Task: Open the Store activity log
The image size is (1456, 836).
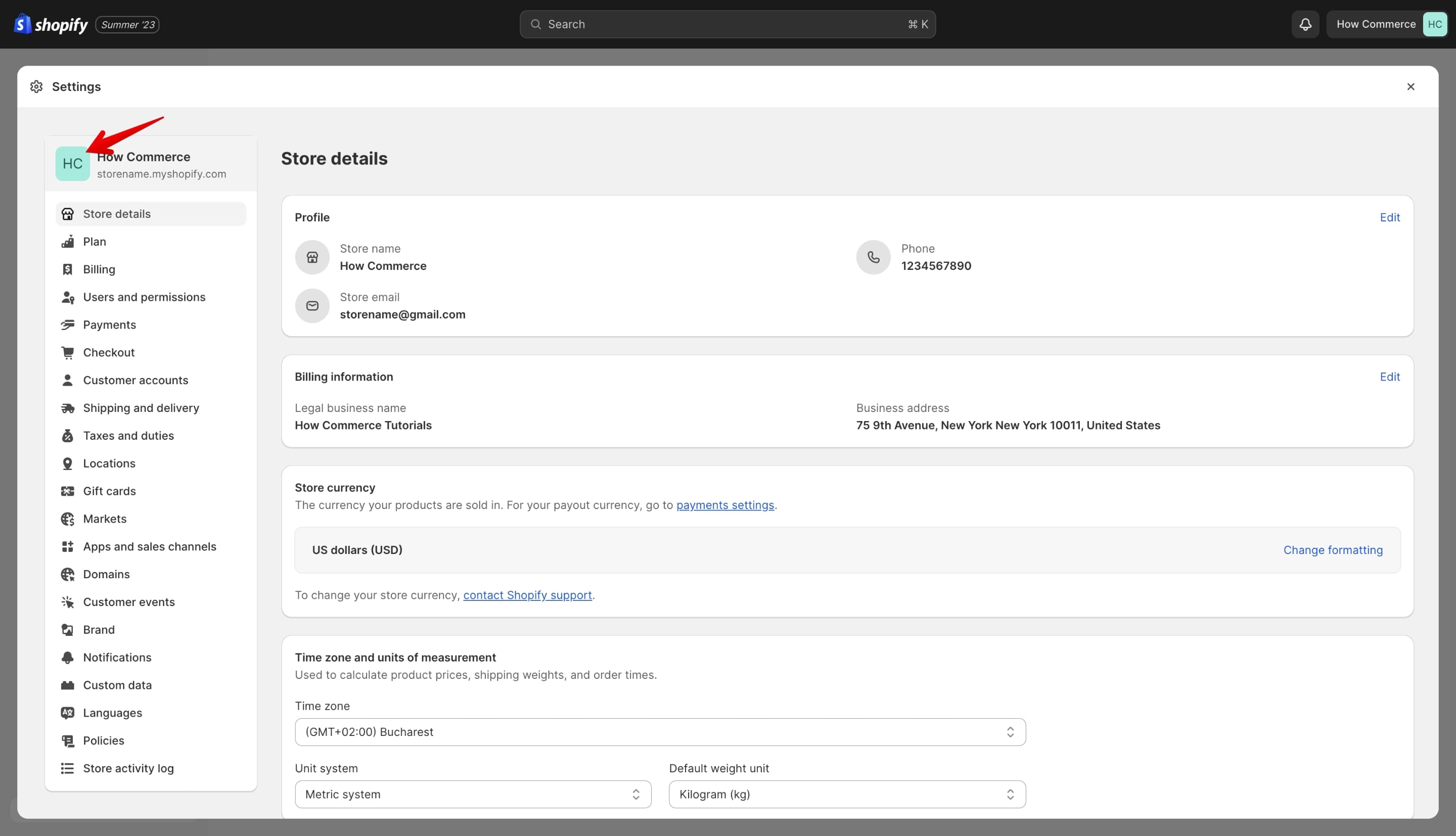Action: click(151, 768)
